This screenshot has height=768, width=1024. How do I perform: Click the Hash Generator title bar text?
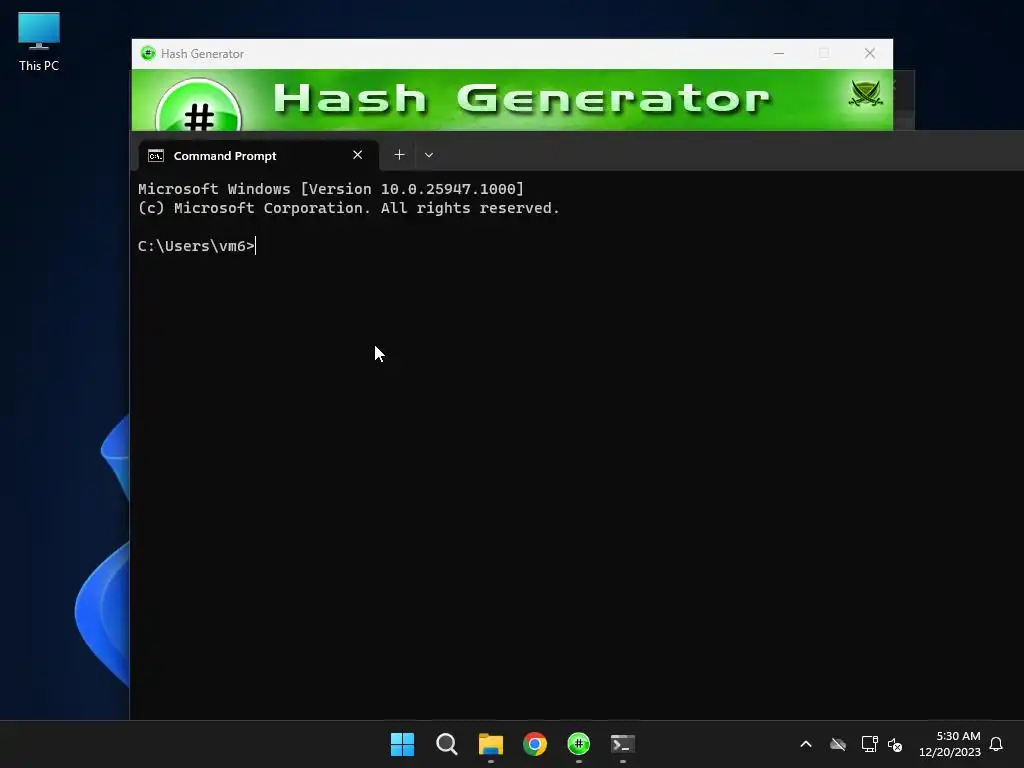tap(202, 54)
